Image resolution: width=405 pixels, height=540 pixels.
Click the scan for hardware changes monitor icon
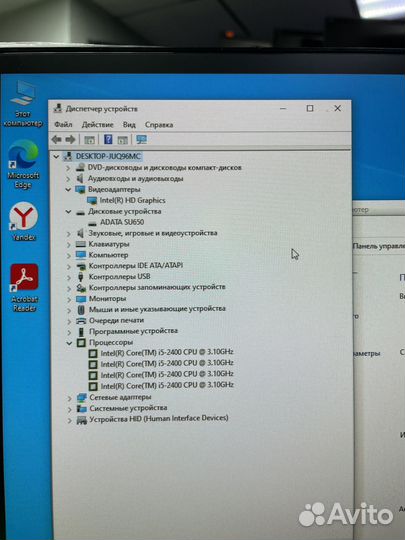click(141, 139)
